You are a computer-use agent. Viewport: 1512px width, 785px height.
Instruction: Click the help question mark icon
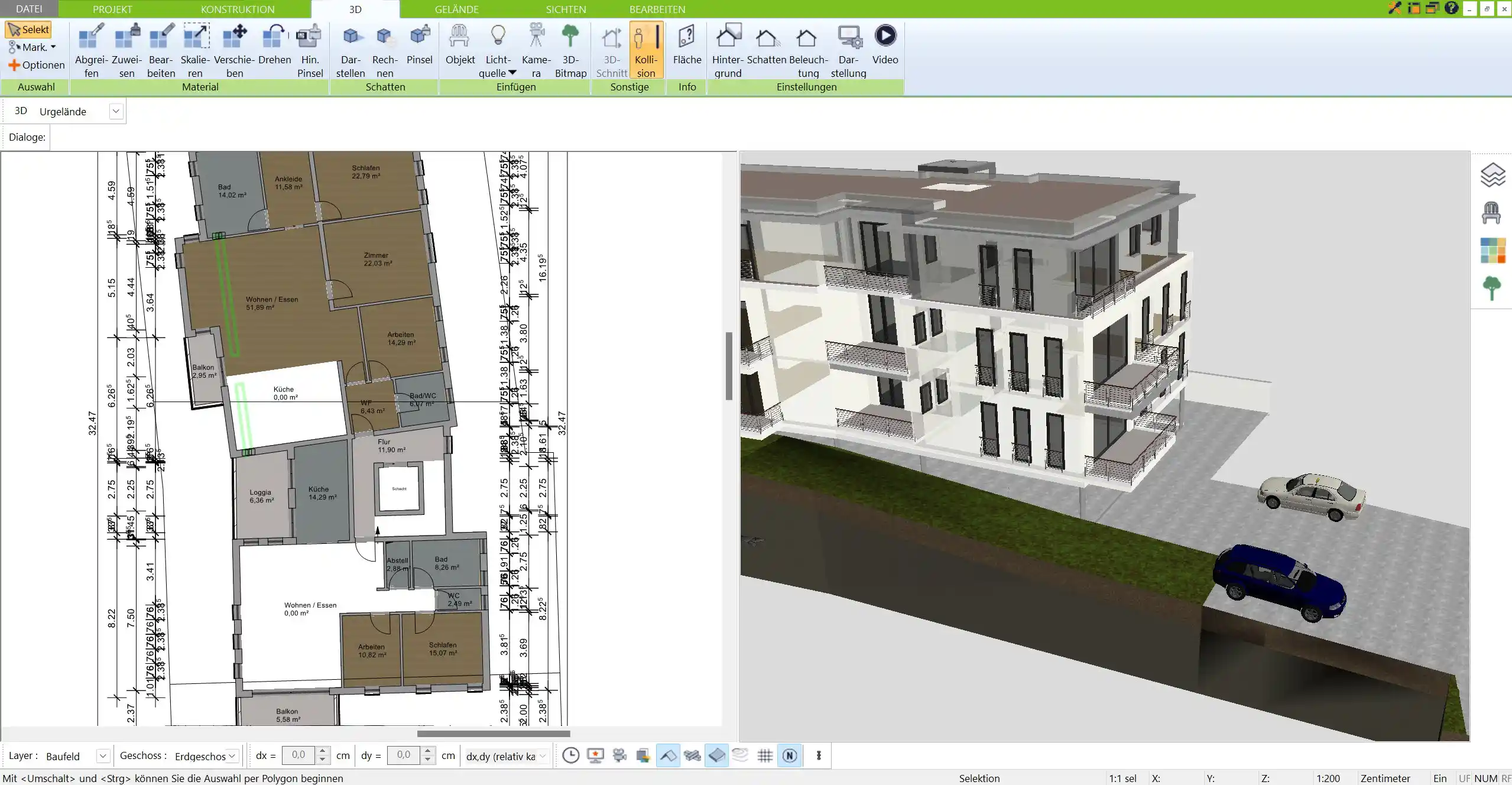coord(1451,8)
